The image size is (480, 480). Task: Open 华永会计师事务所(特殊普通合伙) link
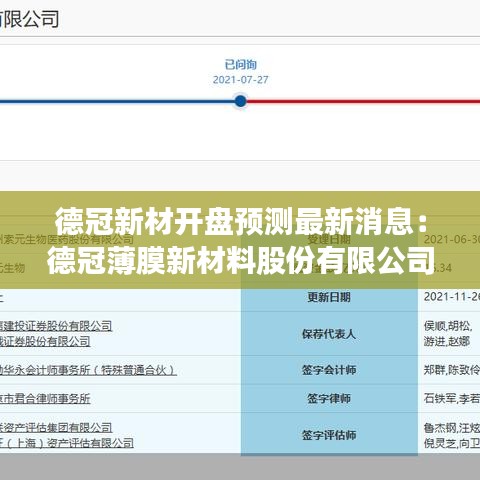88,370
